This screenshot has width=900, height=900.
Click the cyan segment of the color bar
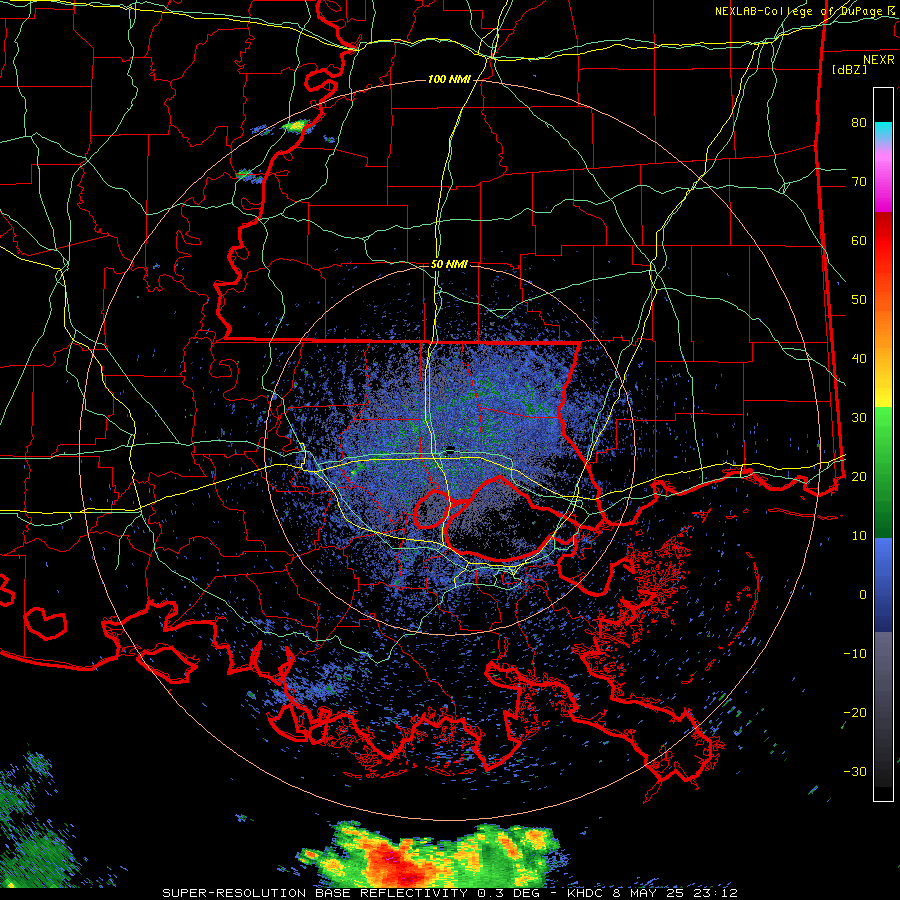click(x=883, y=131)
